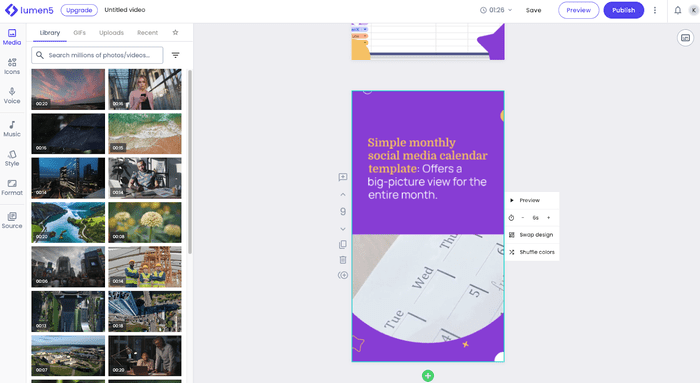Click the top bar Preview button
700x383 pixels.
click(x=579, y=10)
